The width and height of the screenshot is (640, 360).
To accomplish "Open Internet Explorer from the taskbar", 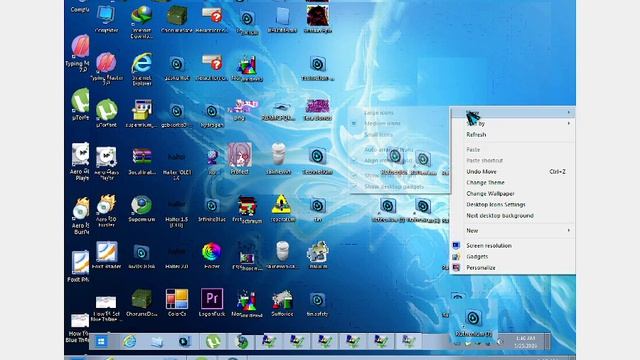I will pyautogui.click(x=129, y=341).
